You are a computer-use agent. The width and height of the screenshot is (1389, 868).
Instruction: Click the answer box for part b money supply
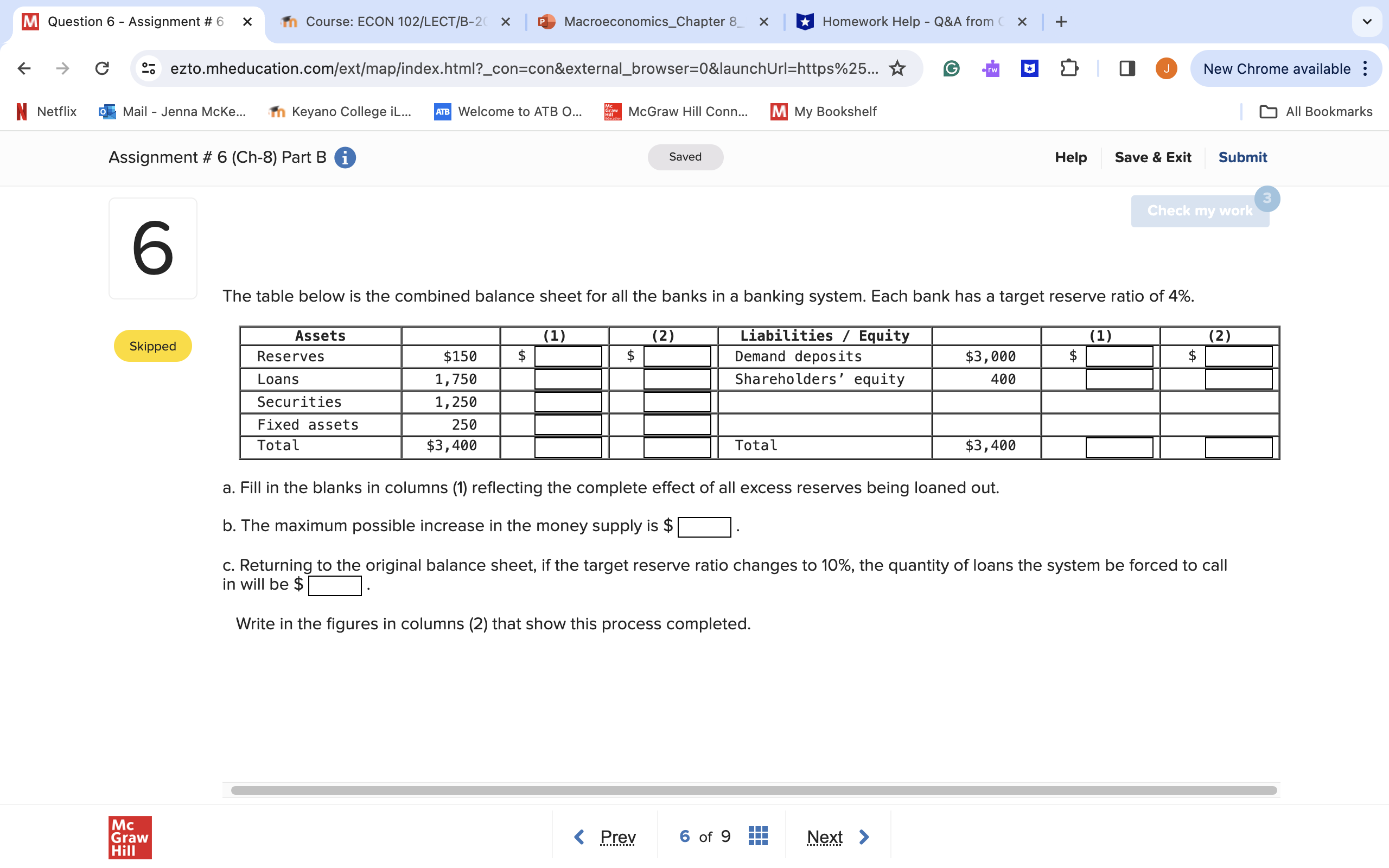pyautogui.click(x=704, y=526)
